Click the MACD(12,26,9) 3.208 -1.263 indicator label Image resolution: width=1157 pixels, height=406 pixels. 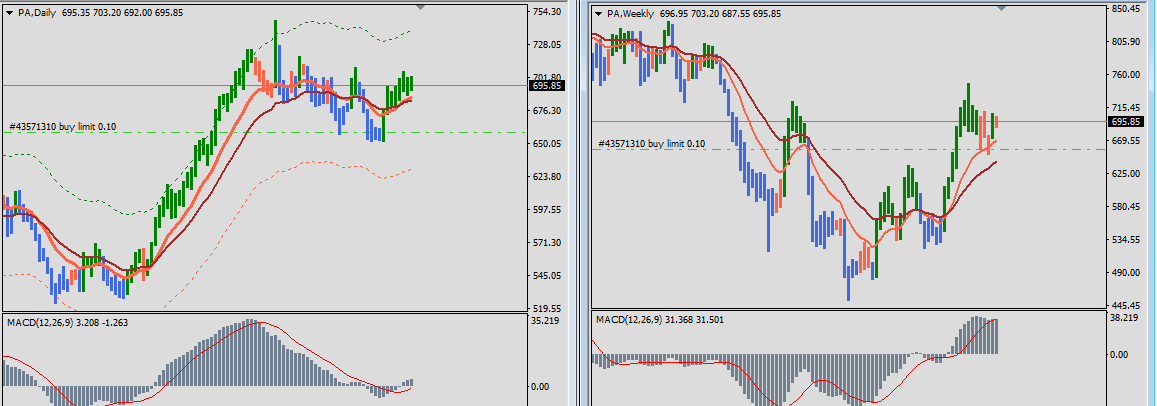pos(67,322)
